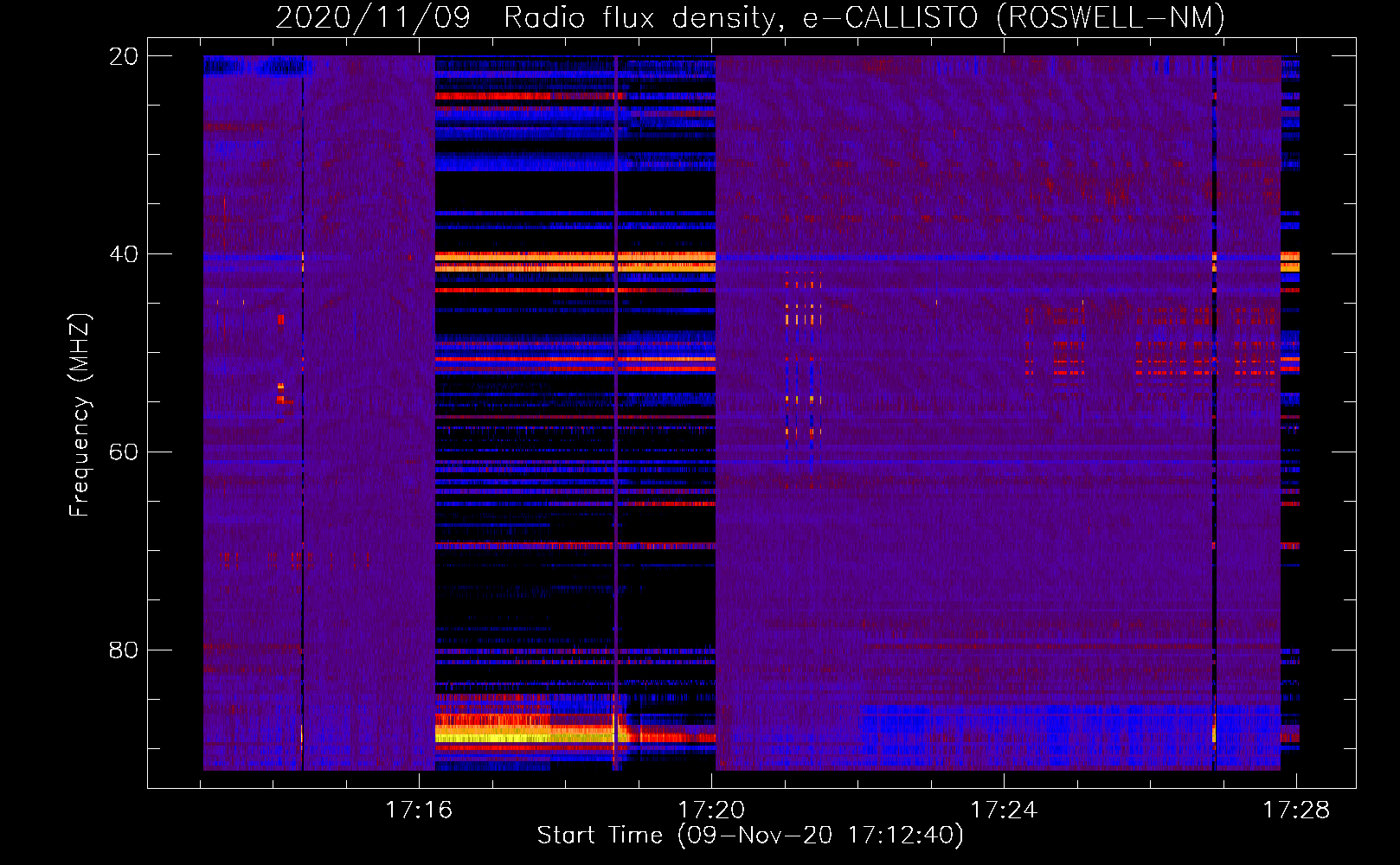Click the 20 MHz frequency tick label
Screen dimensions: 1400x865
[124, 57]
